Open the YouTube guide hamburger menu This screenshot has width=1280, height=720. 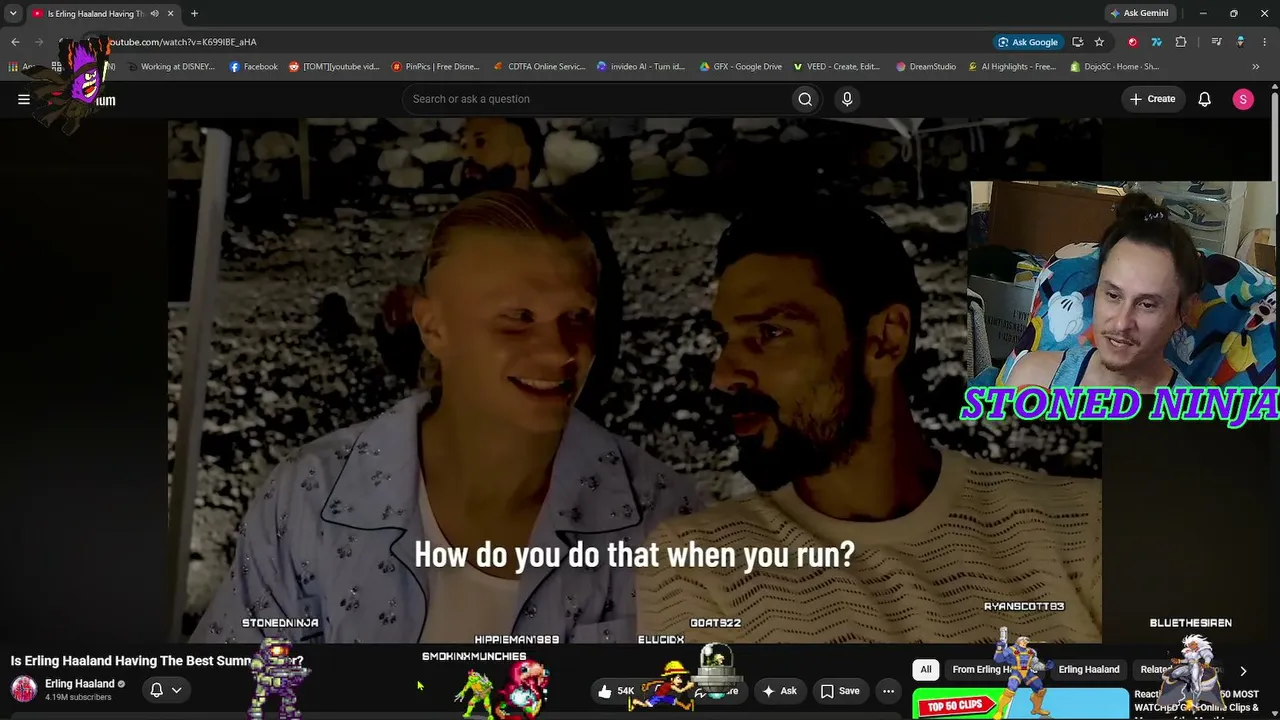point(24,99)
